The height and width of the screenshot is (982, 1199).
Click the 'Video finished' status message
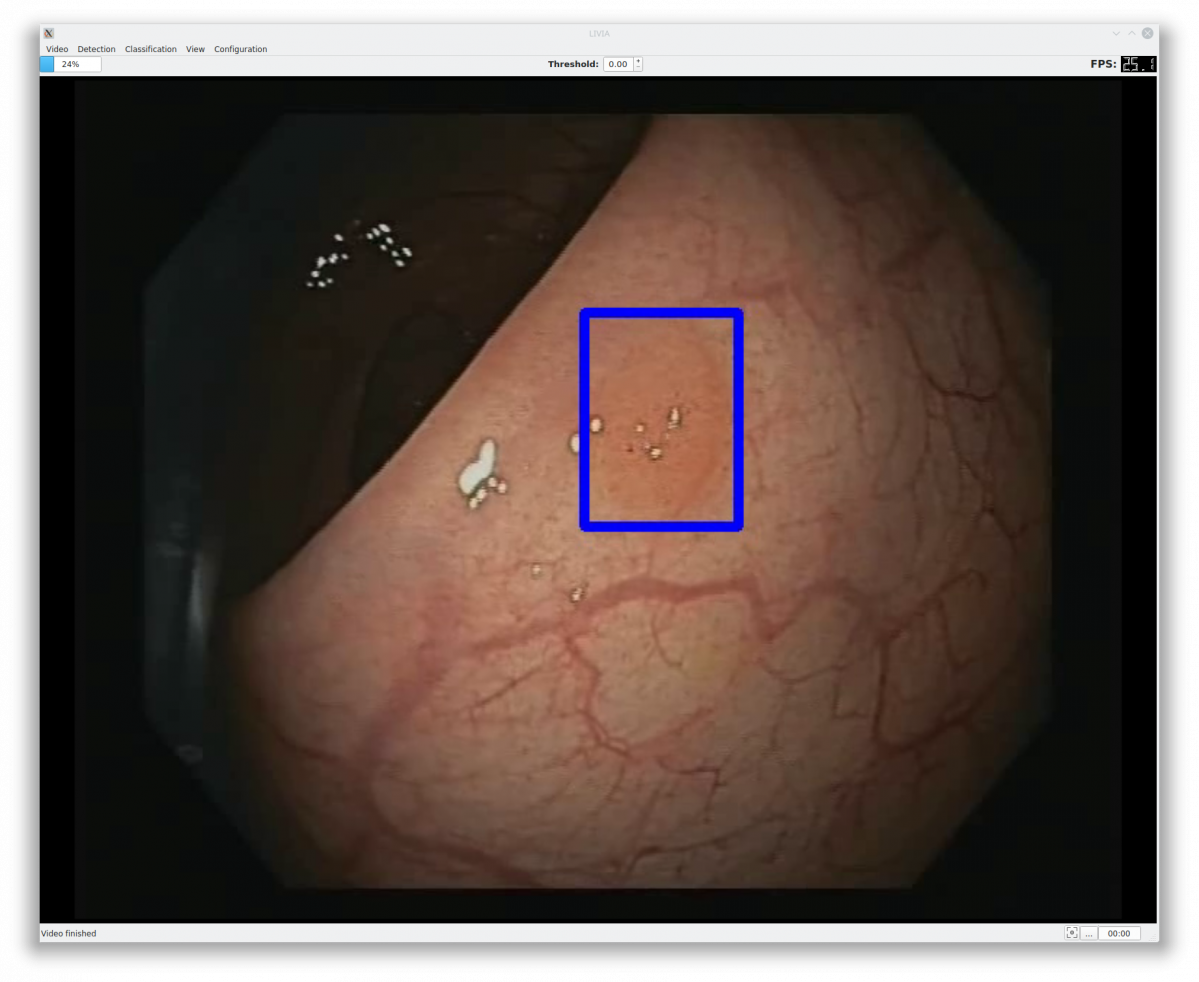click(x=69, y=933)
